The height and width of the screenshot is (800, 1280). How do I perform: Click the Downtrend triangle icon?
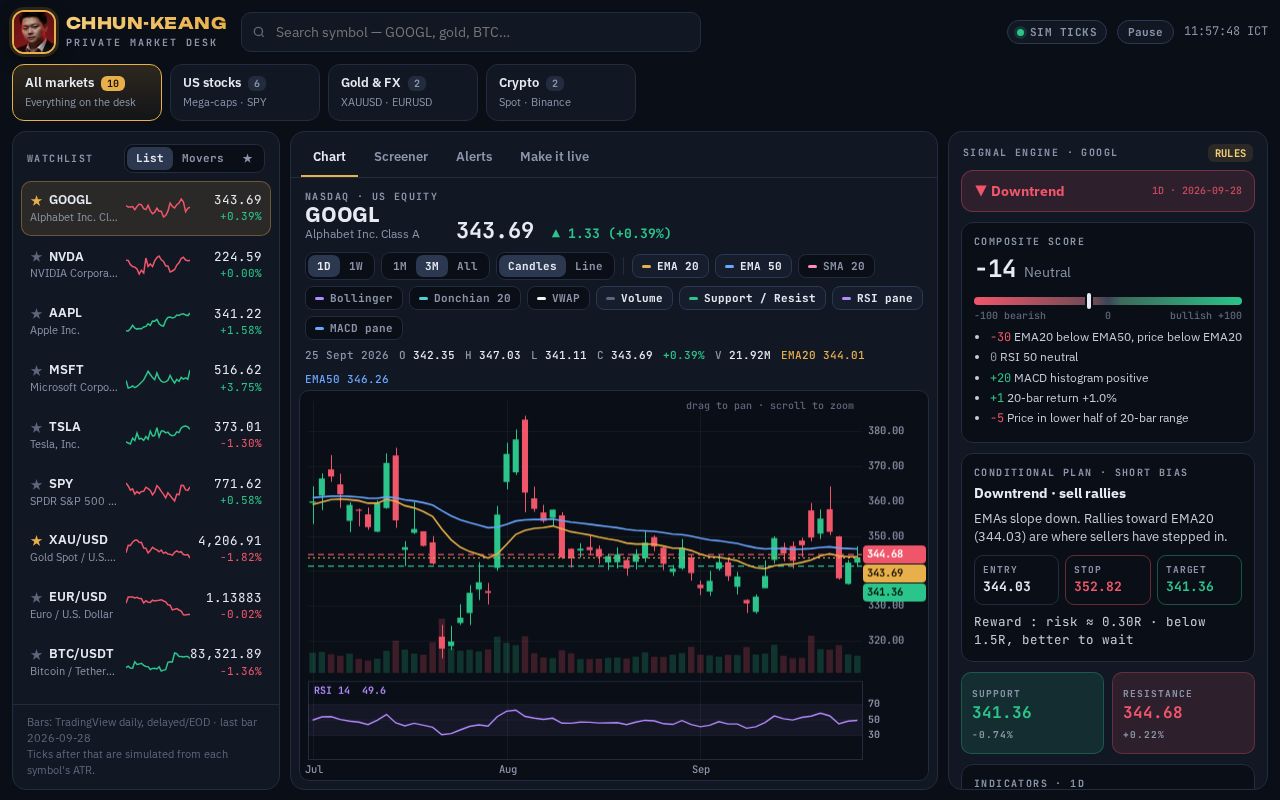pos(981,191)
